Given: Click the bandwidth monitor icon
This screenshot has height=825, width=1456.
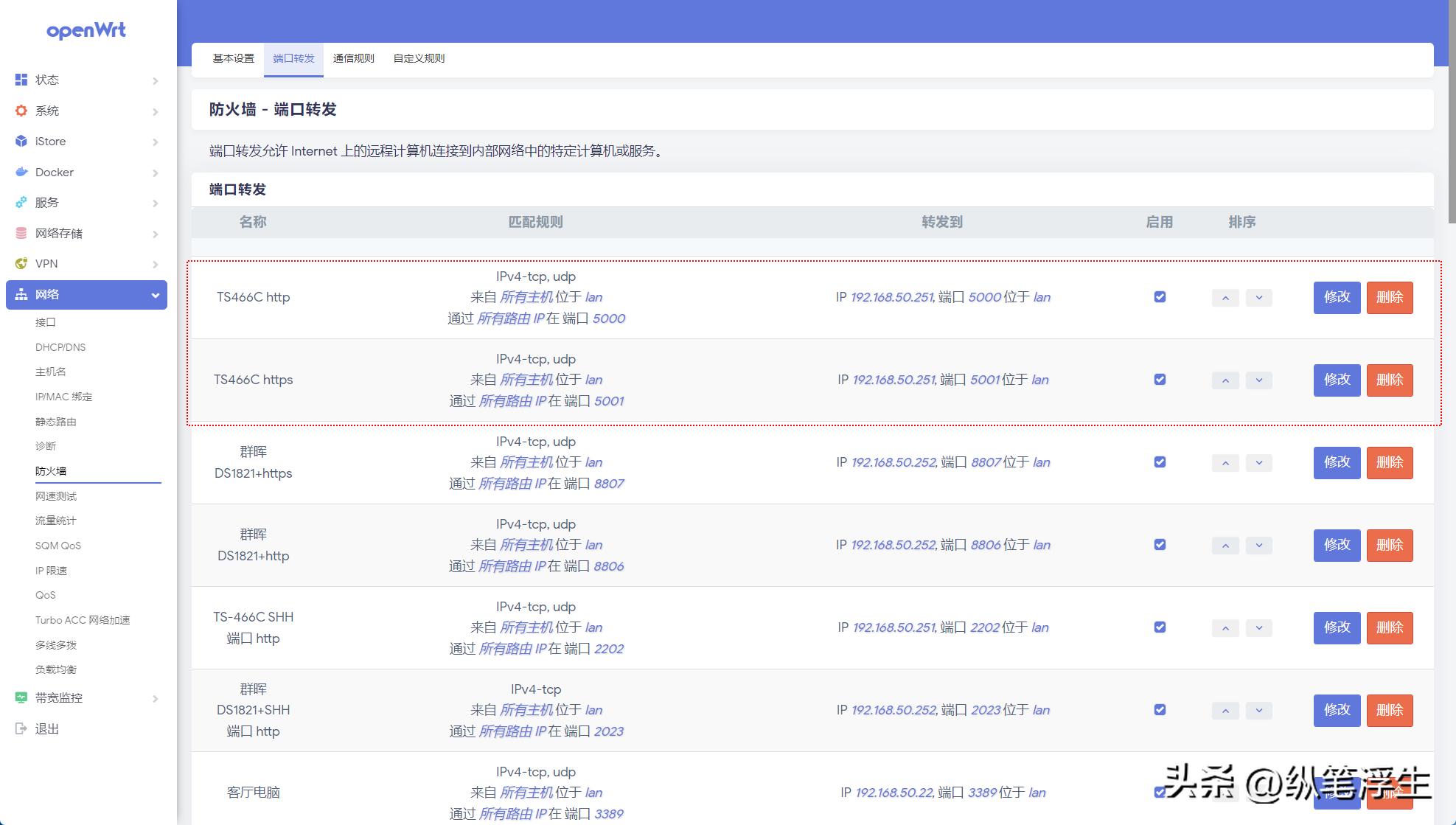Looking at the screenshot, I should point(21,697).
